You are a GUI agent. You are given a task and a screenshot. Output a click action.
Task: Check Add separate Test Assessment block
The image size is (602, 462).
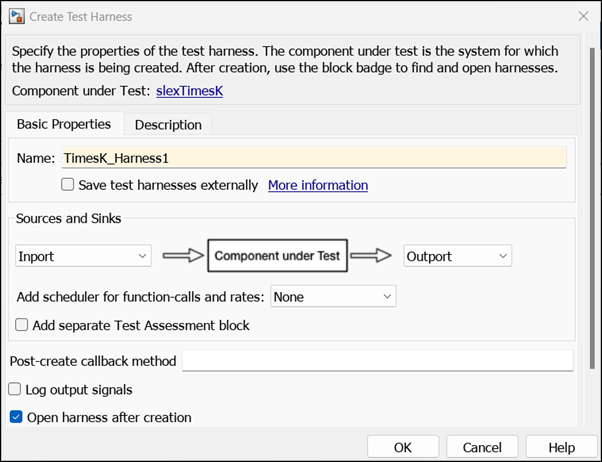(x=22, y=325)
